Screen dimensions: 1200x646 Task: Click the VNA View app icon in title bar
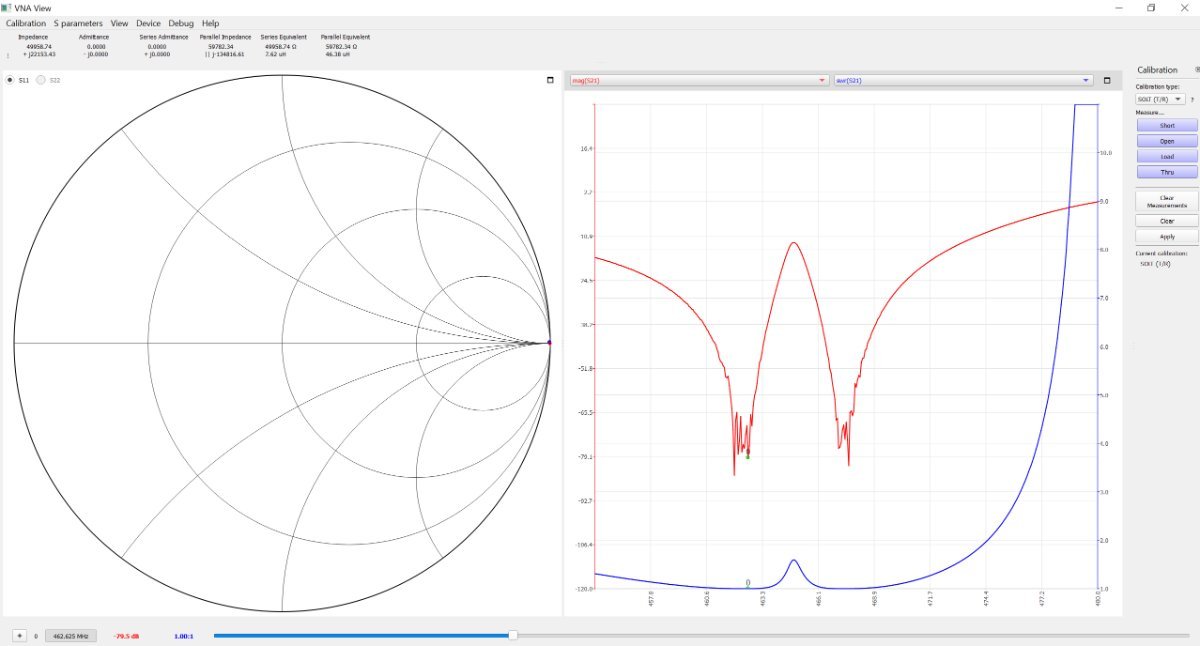[6, 7]
